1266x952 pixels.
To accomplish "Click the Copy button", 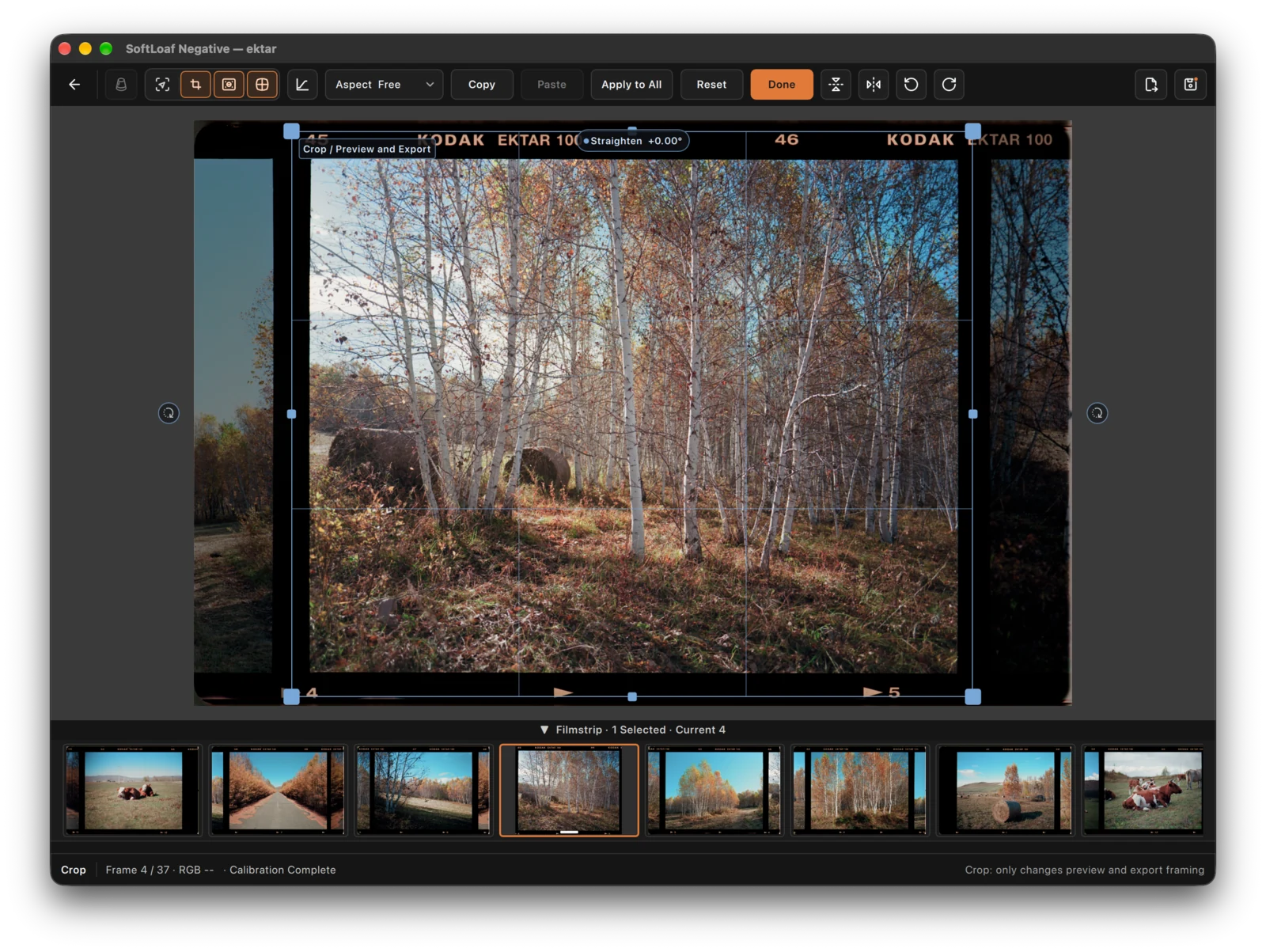I will pyautogui.click(x=482, y=85).
